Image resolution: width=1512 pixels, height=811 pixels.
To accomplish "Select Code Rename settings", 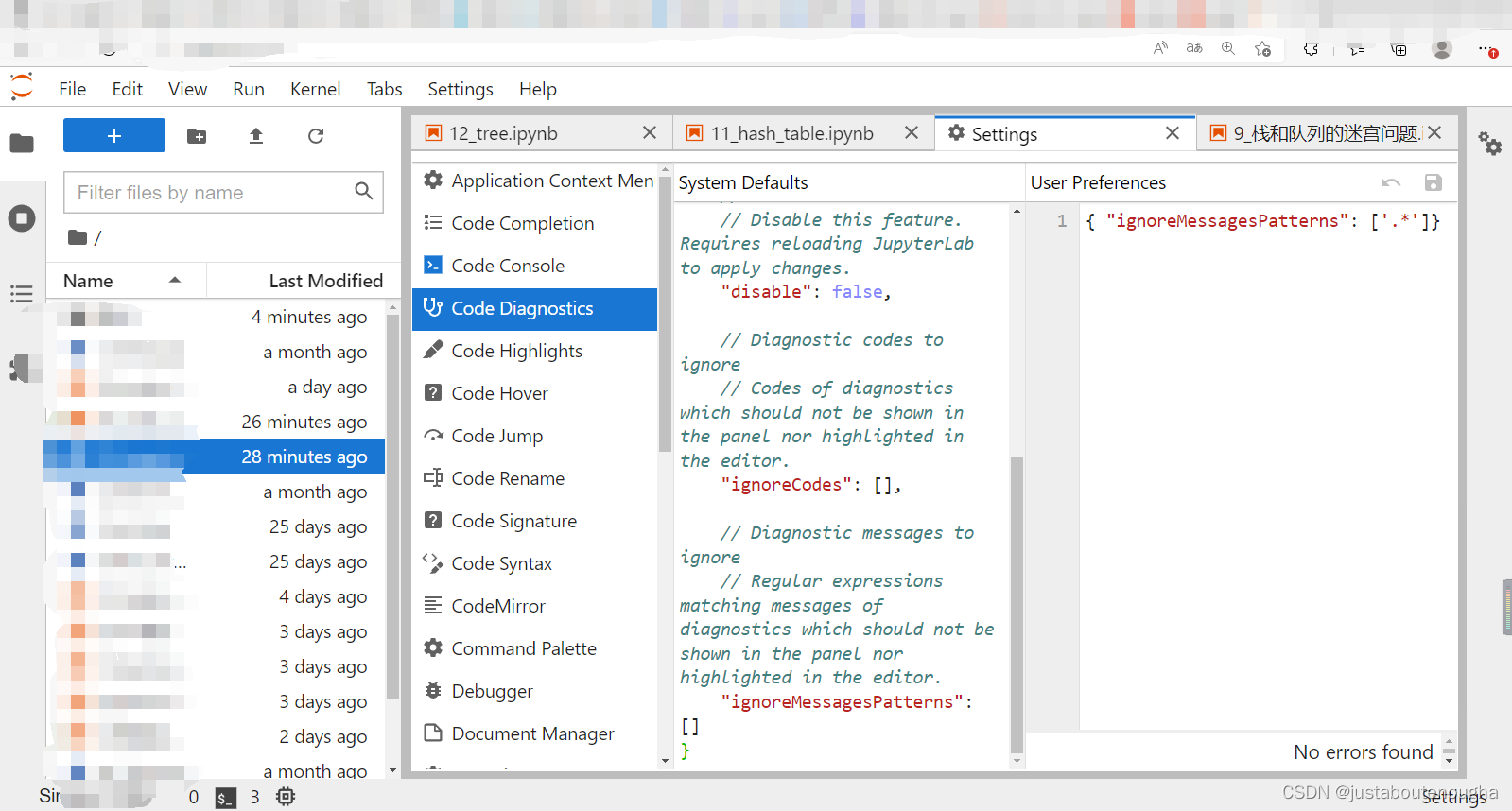I will click(534, 478).
